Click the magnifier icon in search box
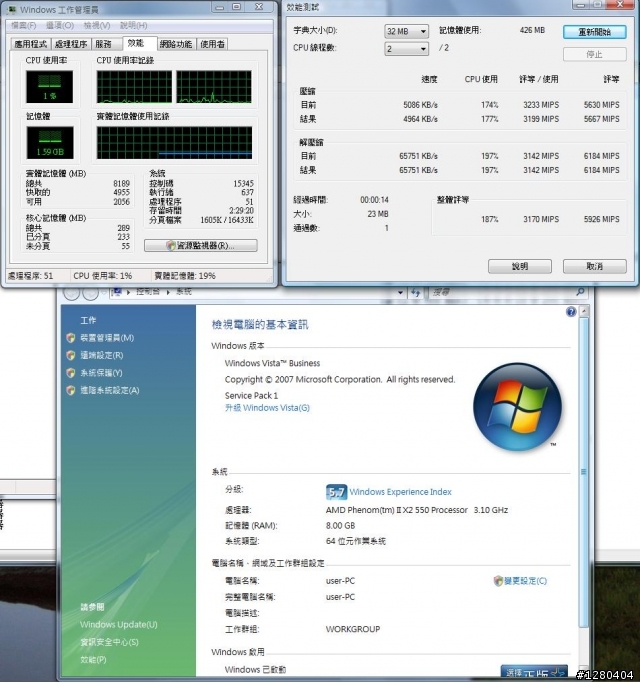The width and height of the screenshot is (640, 683). click(x=580, y=292)
